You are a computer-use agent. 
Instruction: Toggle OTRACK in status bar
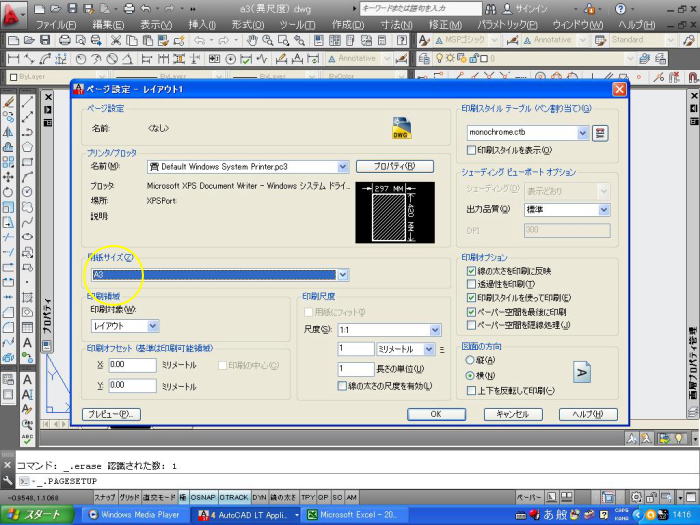tap(234, 497)
